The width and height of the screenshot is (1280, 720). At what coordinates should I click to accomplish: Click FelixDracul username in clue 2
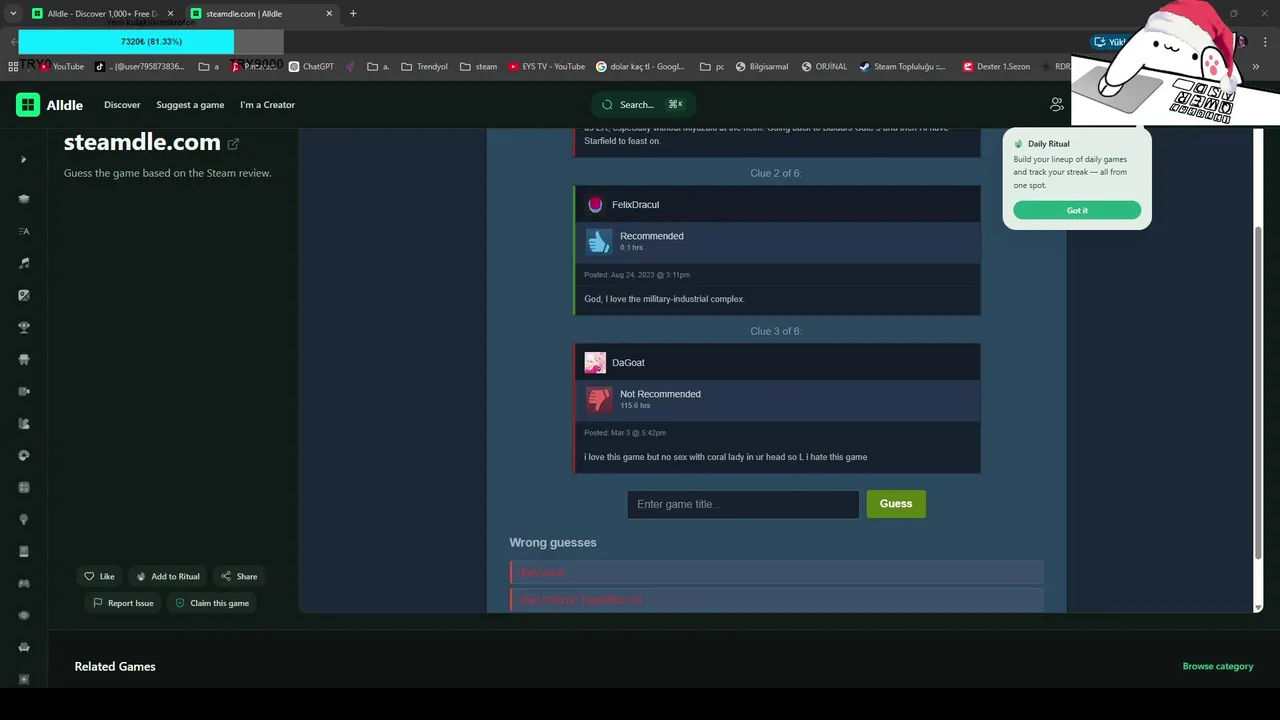click(635, 205)
